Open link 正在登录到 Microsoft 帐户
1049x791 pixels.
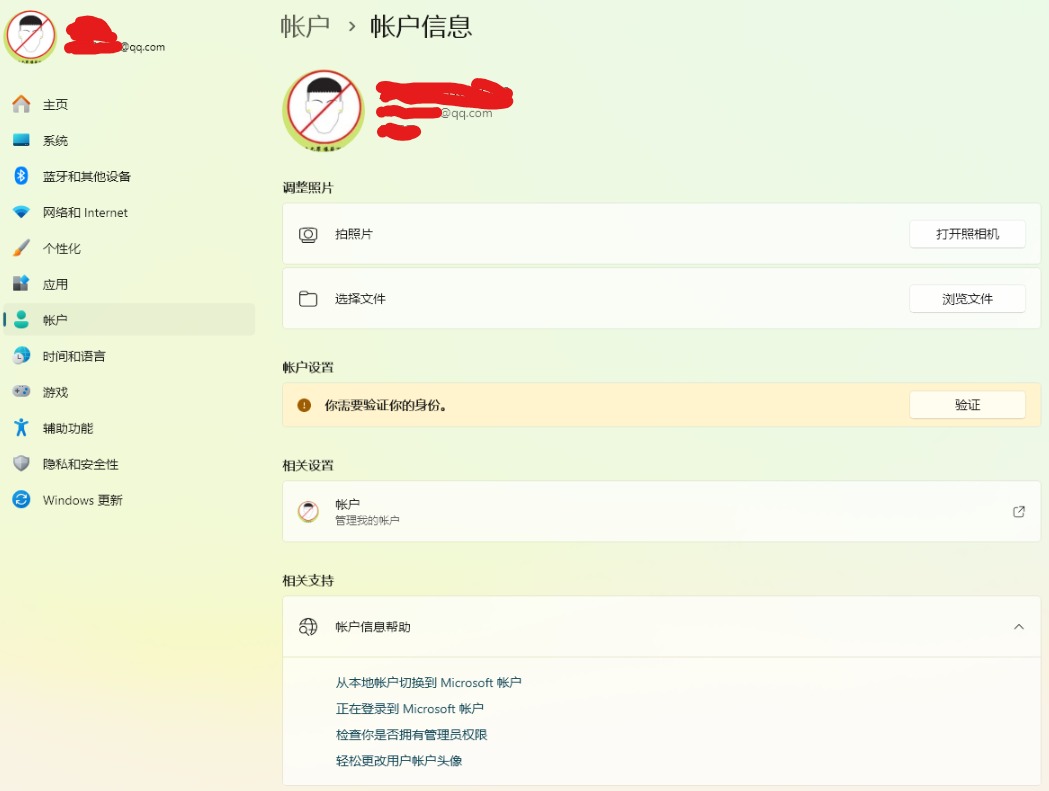(409, 709)
